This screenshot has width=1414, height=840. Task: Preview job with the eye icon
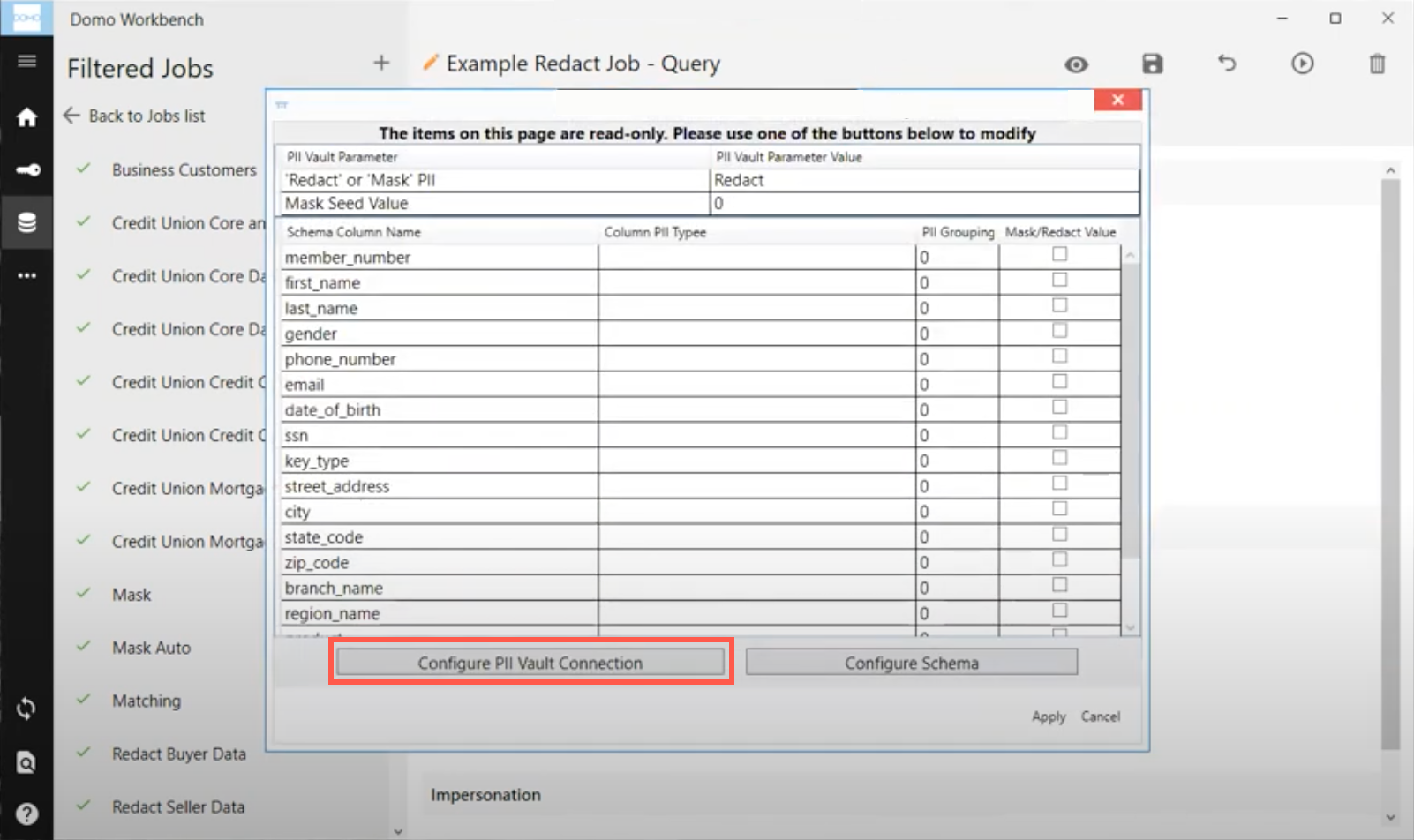tap(1075, 64)
